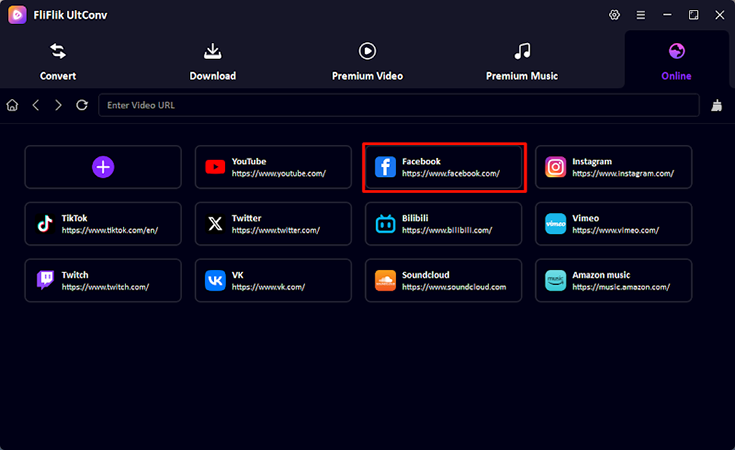
Task: Open the Convert tab
Action: [58, 62]
